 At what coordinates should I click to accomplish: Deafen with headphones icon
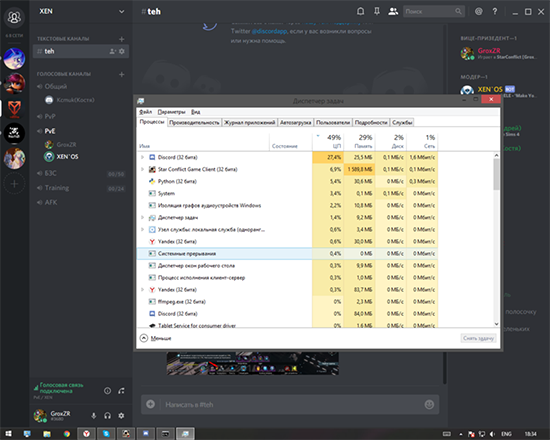(107, 416)
